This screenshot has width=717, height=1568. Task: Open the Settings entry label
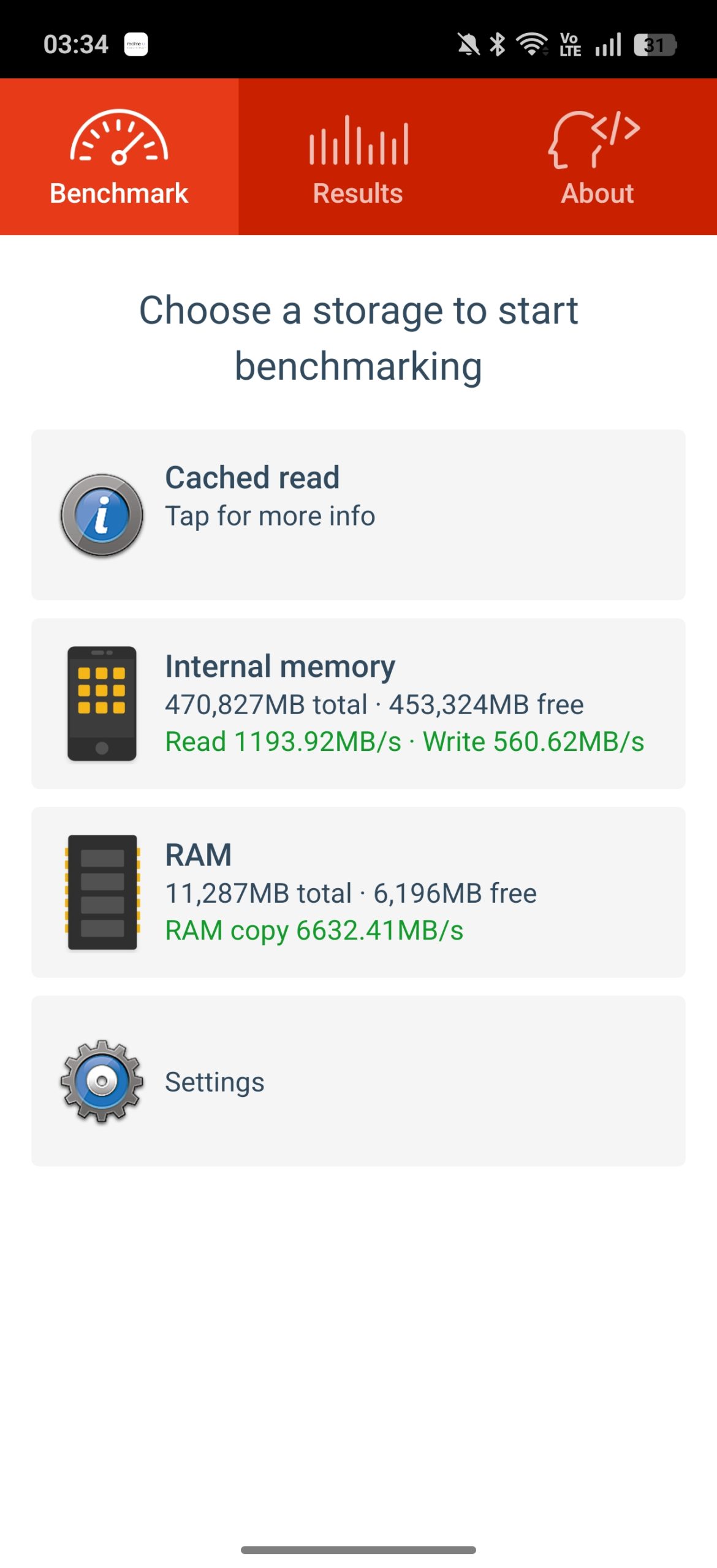214,1082
